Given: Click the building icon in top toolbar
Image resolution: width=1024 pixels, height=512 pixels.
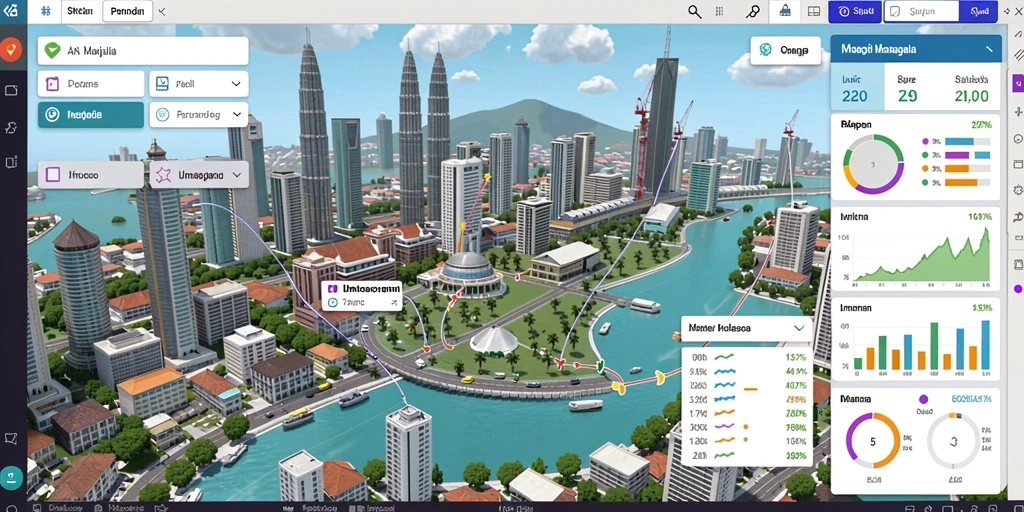Looking at the screenshot, I should pos(786,11).
